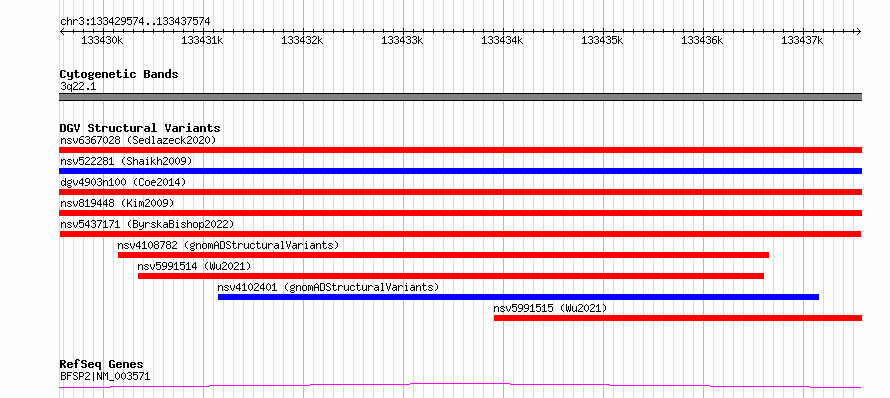
Task: Click the 133436k ruler tick label
Action: [703, 40]
